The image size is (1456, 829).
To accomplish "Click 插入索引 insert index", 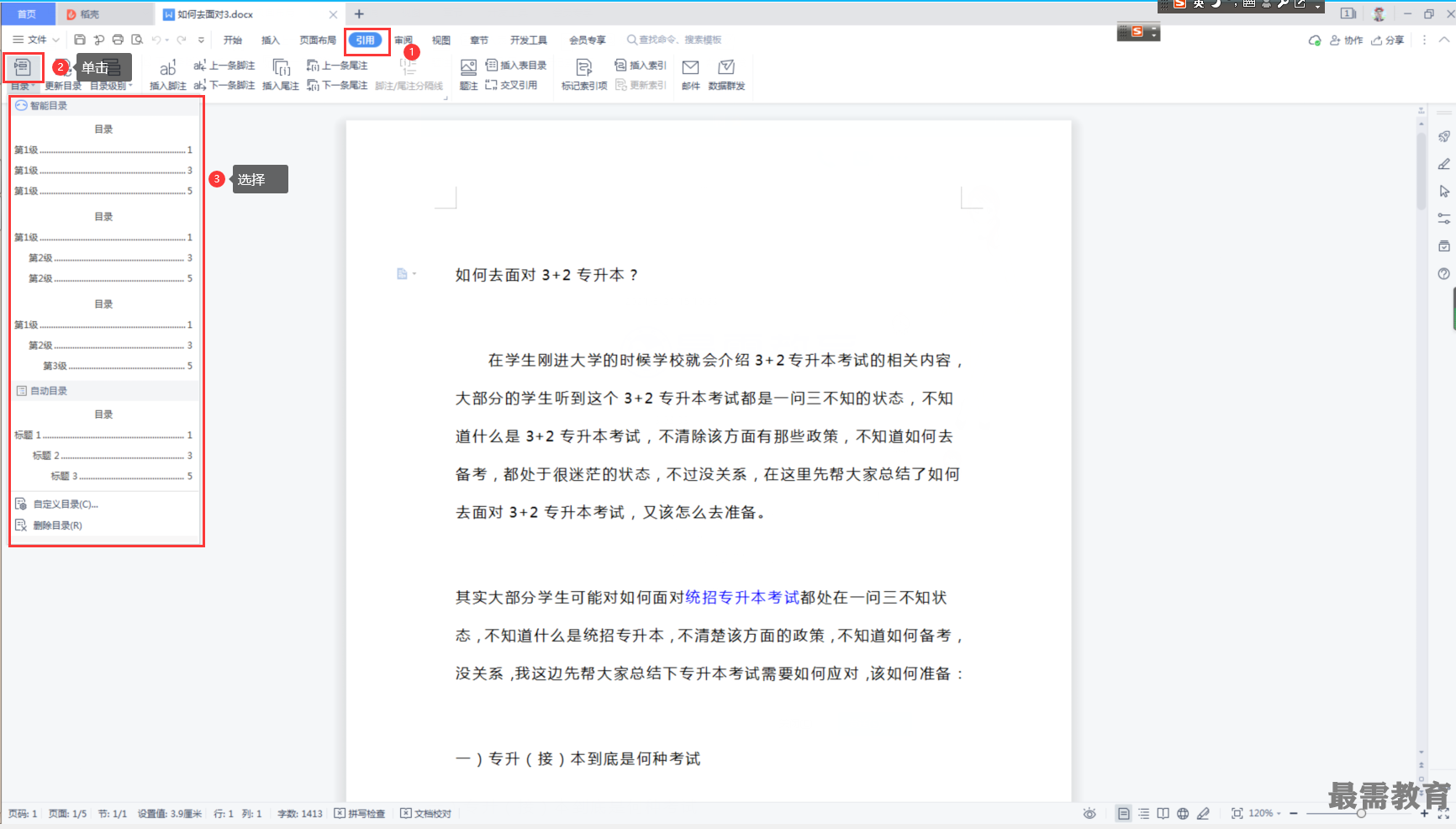I will [x=641, y=65].
